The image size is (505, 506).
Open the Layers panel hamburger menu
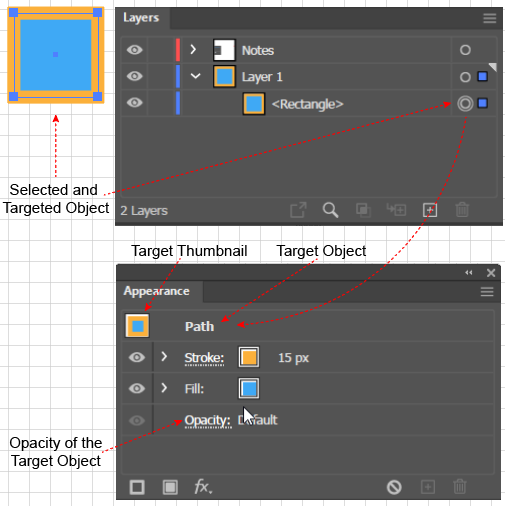tap(490, 18)
